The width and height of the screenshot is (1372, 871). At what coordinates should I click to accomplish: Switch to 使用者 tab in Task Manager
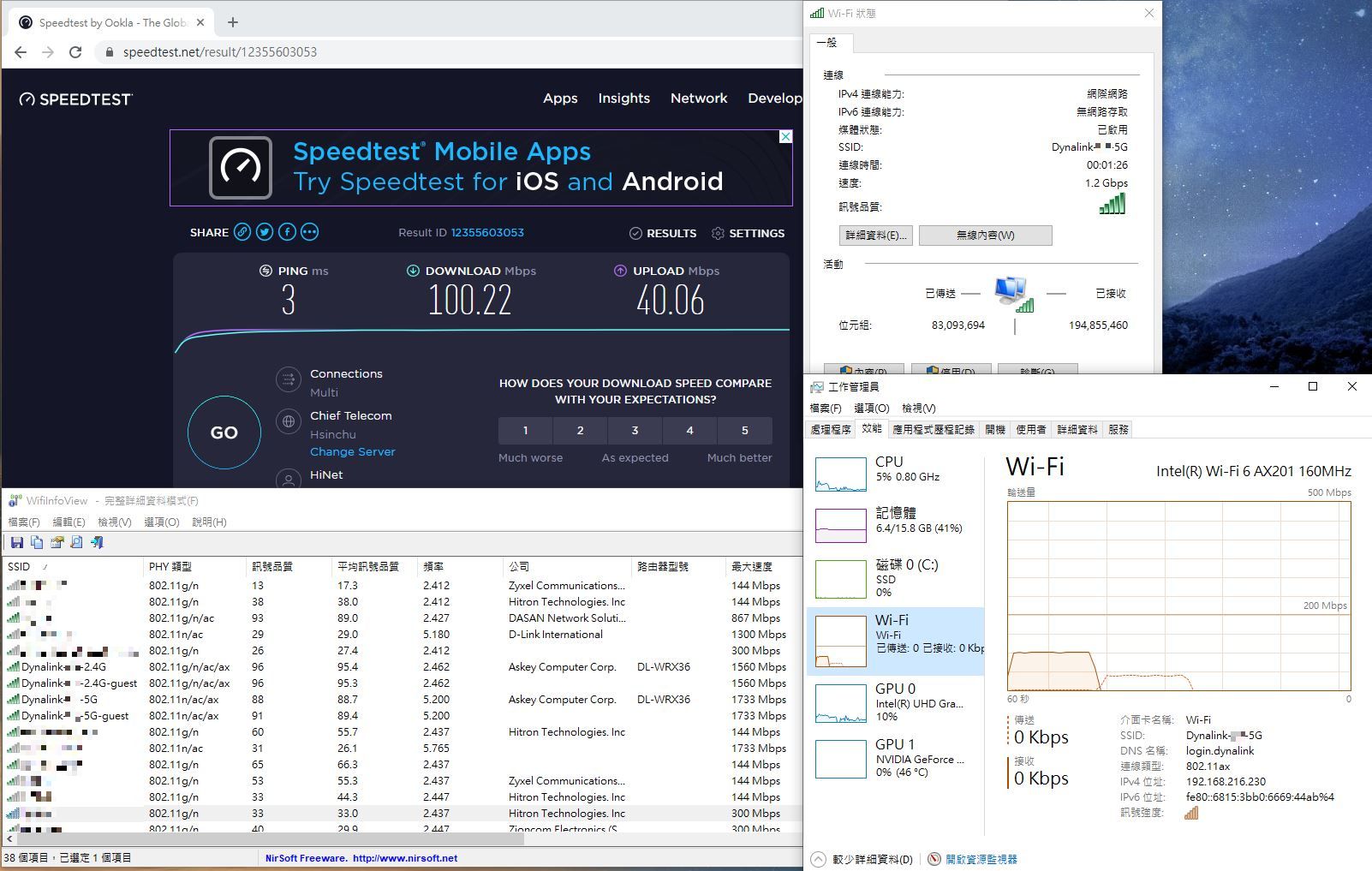click(1031, 429)
